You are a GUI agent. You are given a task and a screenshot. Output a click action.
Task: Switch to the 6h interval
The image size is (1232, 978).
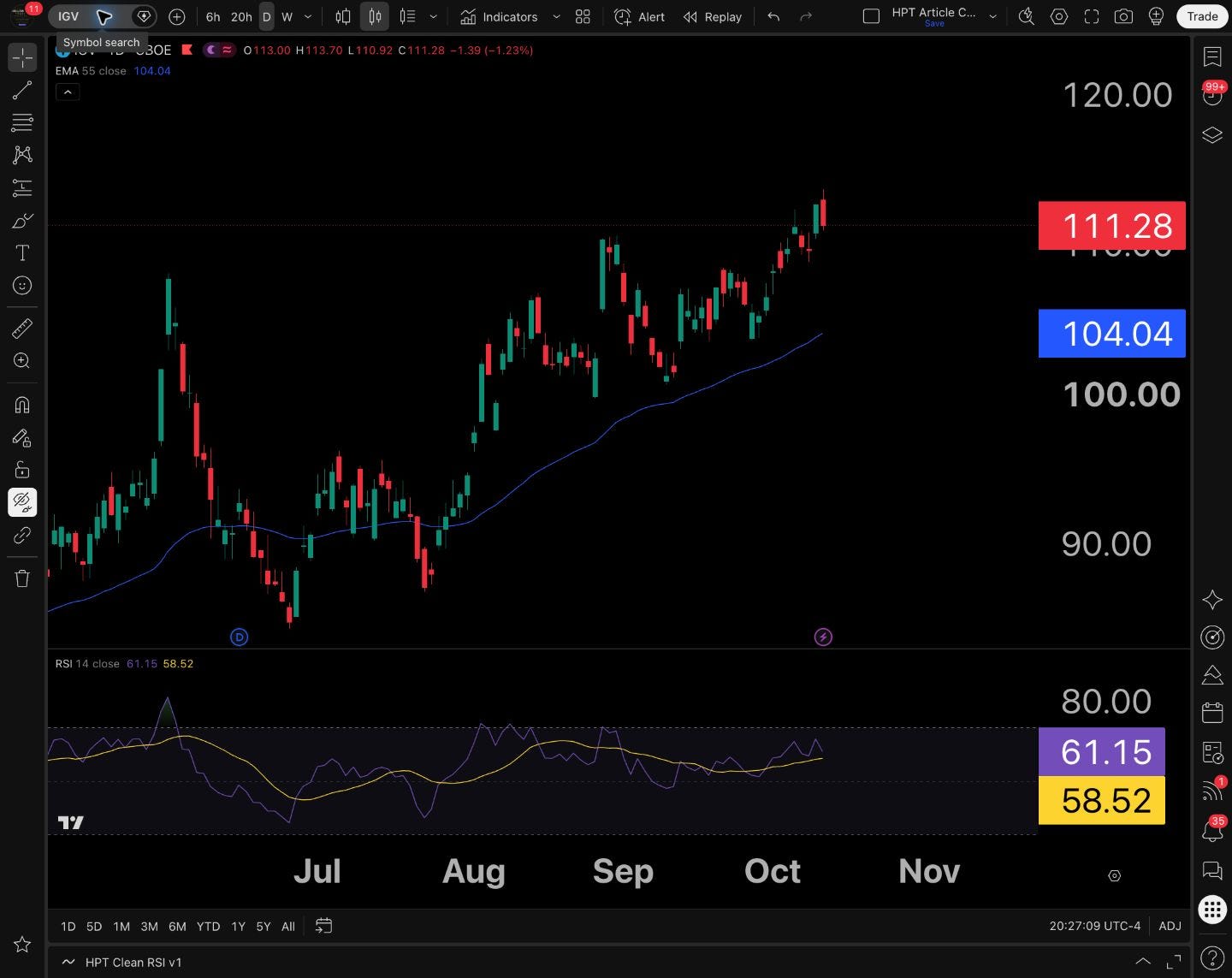[x=213, y=16]
